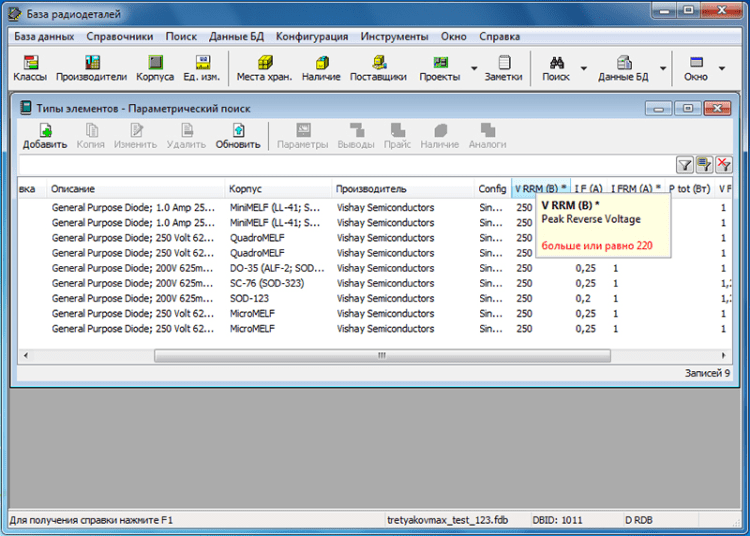Expand the Окно dropdown arrow
The width and height of the screenshot is (750, 536).
tap(722, 68)
